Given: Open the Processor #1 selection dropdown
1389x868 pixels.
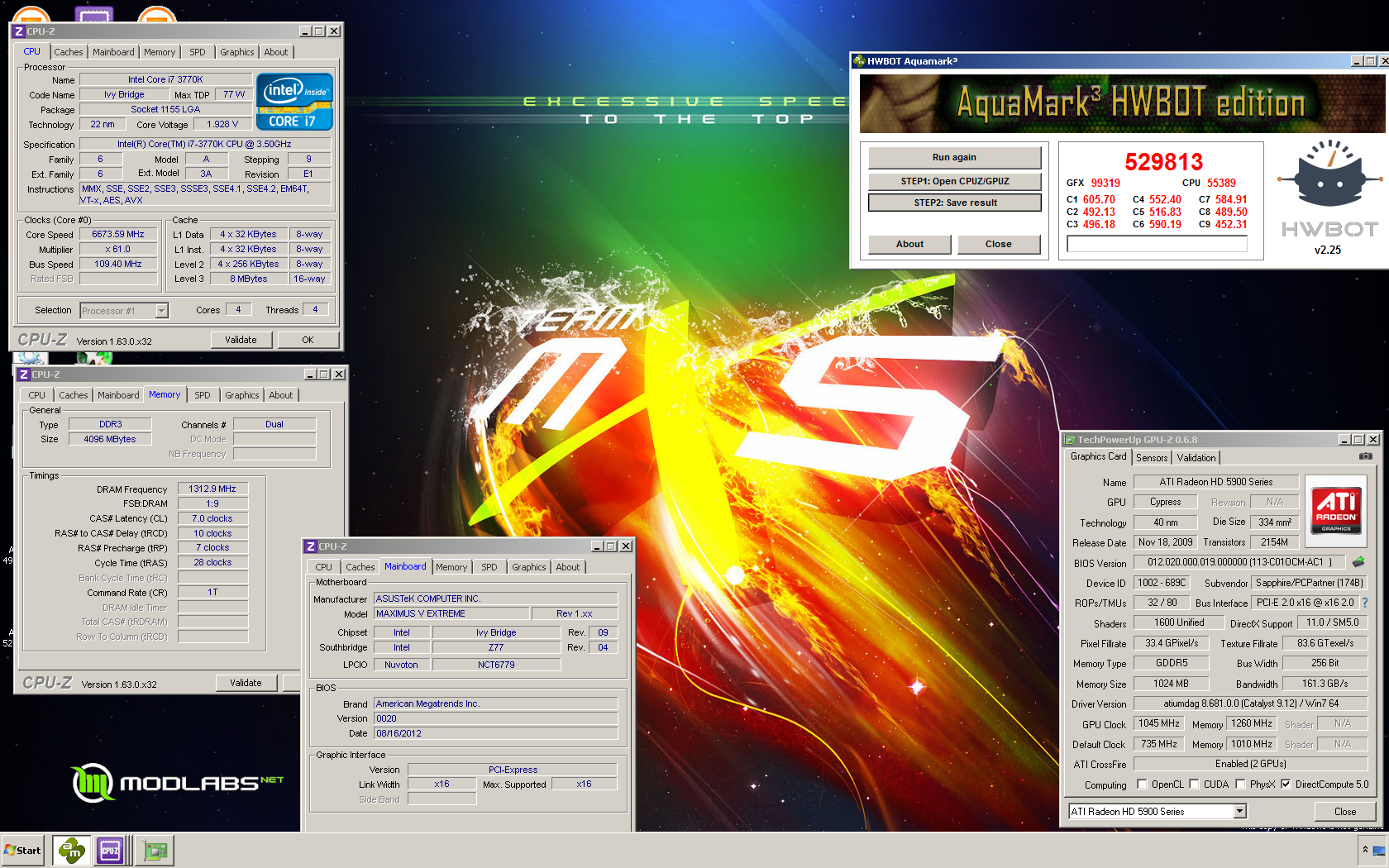Looking at the screenshot, I should tap(162, 311).
